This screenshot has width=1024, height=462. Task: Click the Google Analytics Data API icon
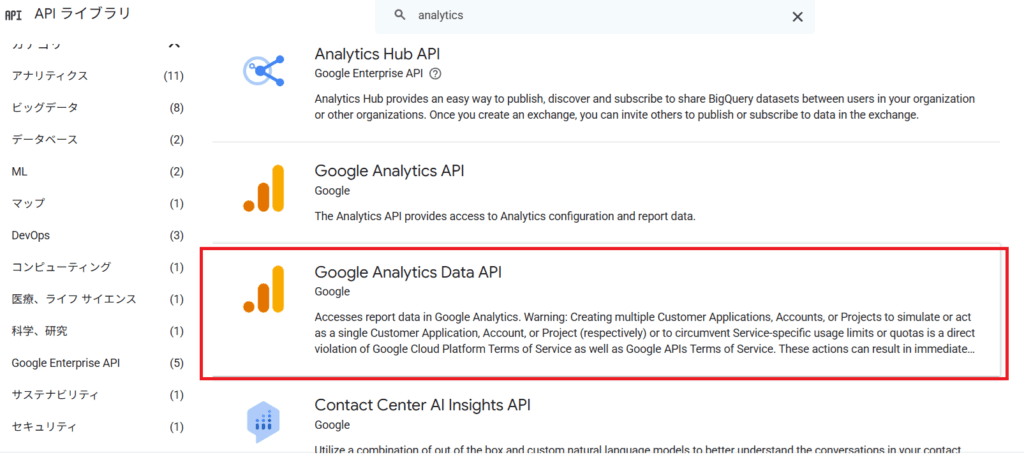click(x=264, y=290)
